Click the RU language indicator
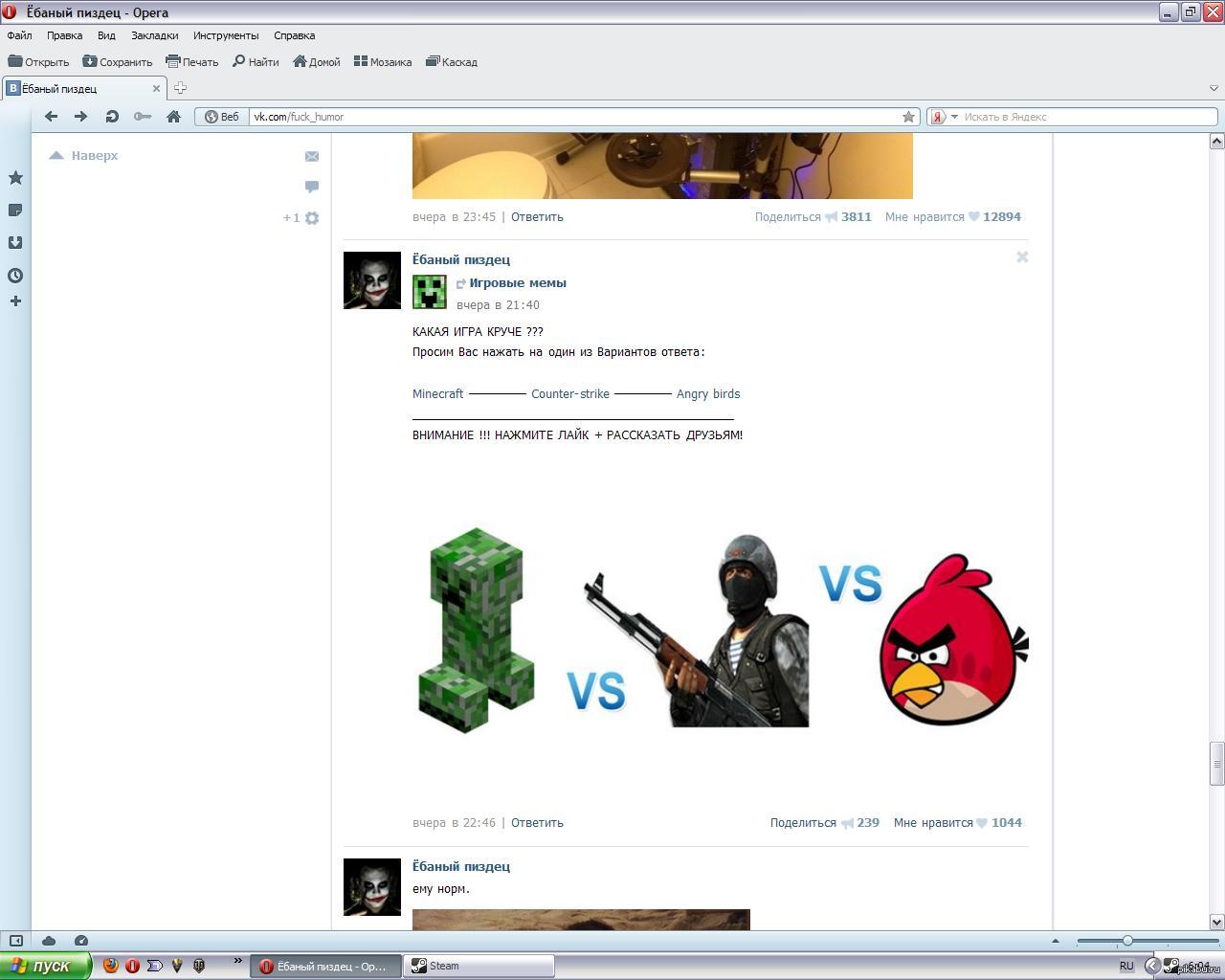1225x980 pixels. tap(1126, 966)
